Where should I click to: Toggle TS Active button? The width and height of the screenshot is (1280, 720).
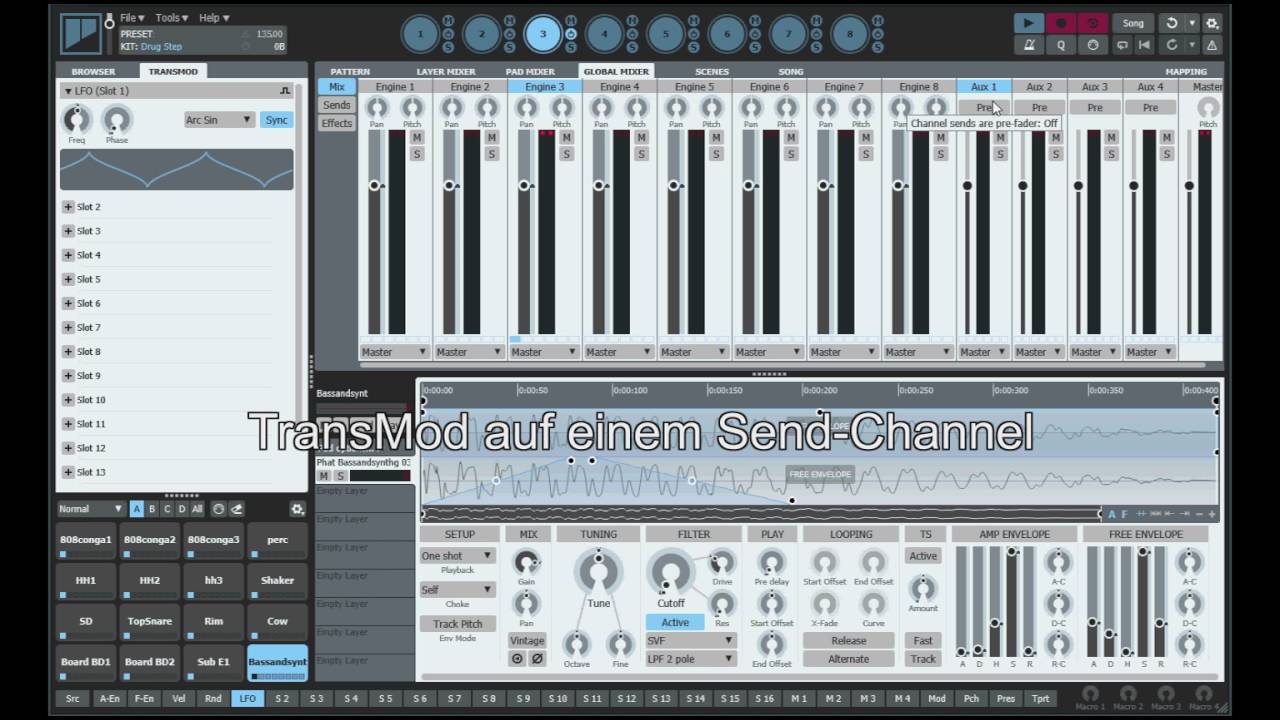[923, 556]
